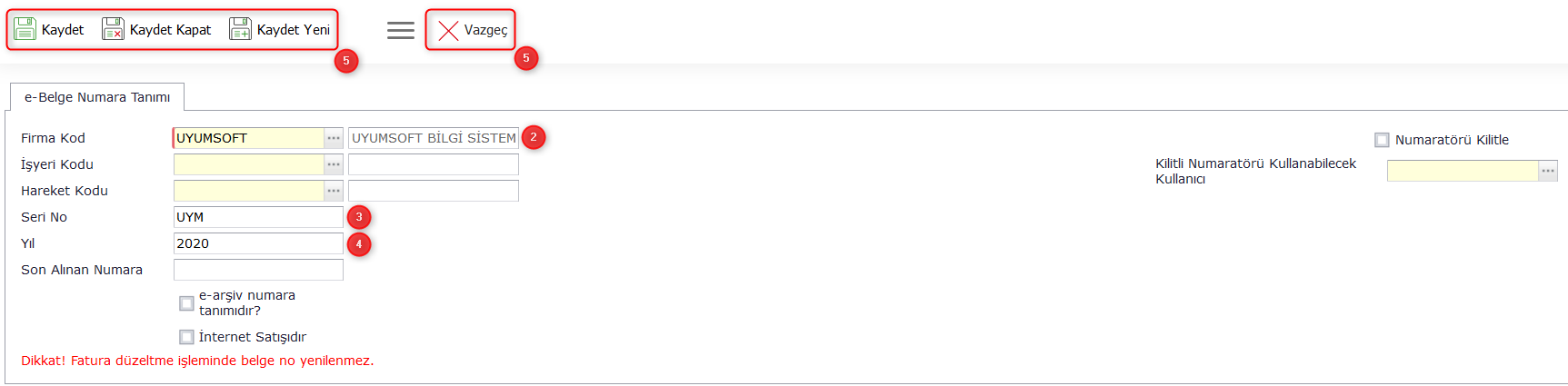Click the Kaydet save icon
1568x386 pixels.
click(25, 29)
